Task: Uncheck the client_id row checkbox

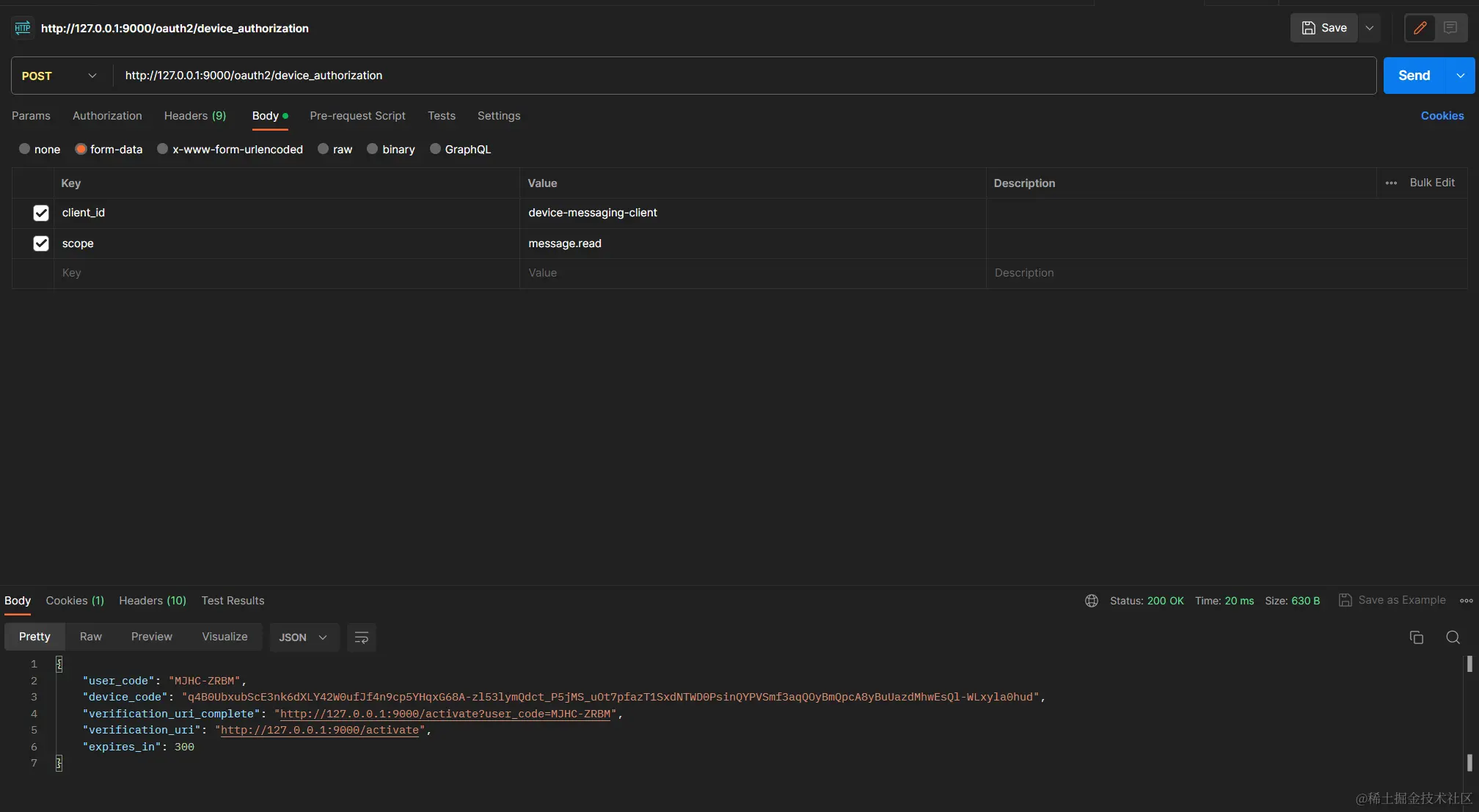Action: click(x=41, y=213)
